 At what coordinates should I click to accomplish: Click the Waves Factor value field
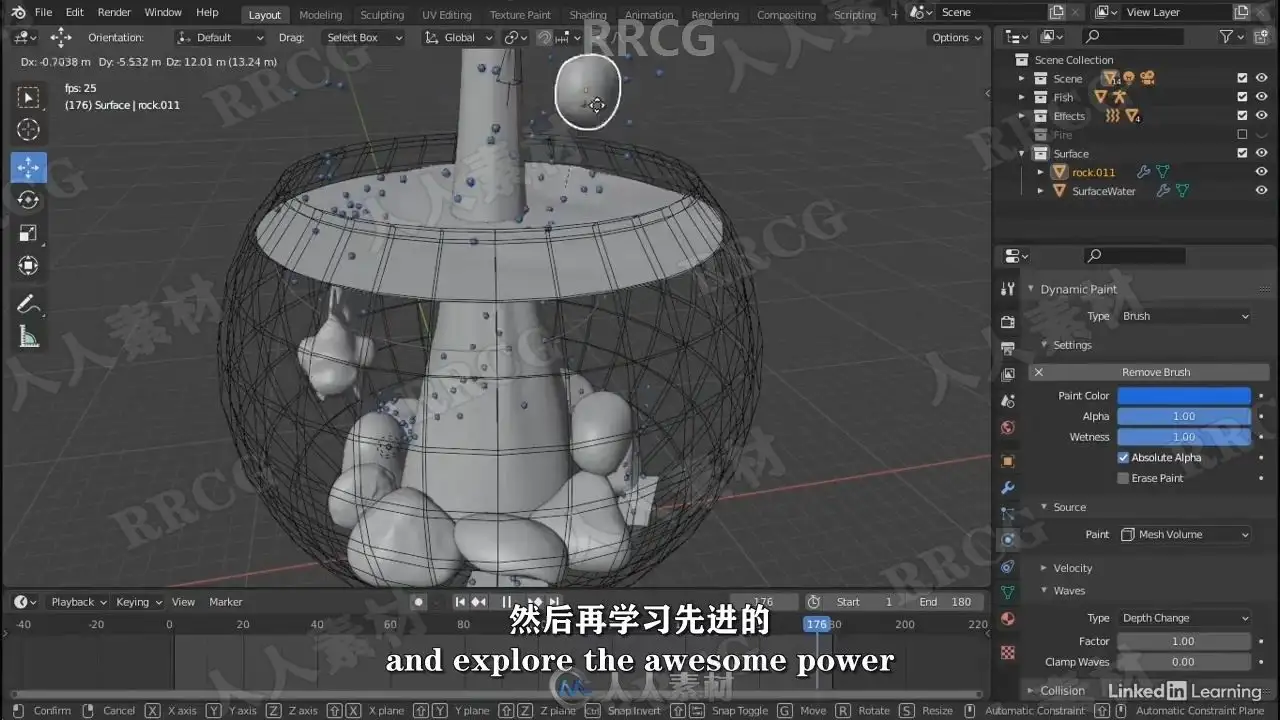click(1184, 641)
